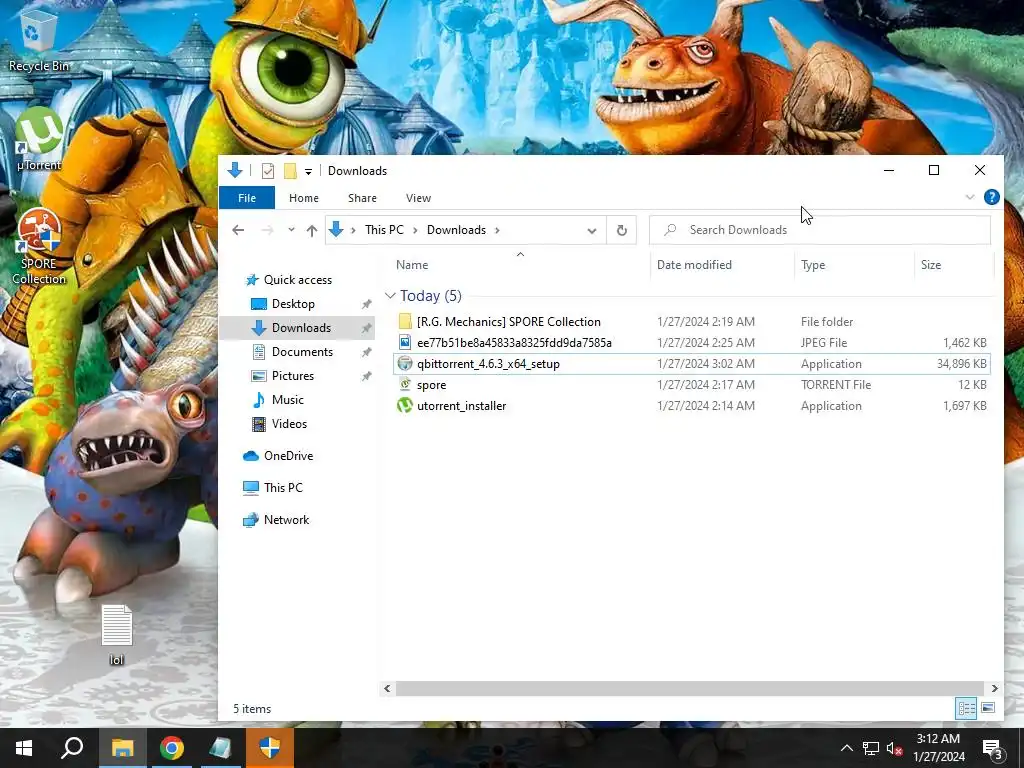
Task: Launch the µTorrent desktop shortcut
Action: pyautogui.click(x=39, y=139)
